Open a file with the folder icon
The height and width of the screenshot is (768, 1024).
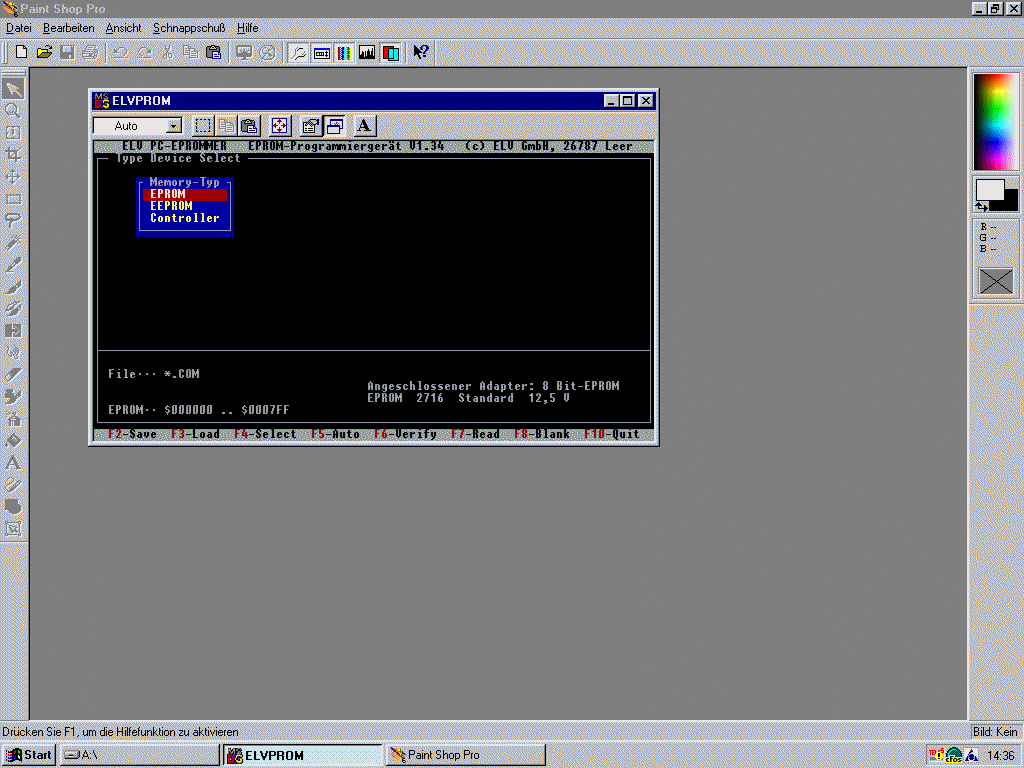coord(44,52)
